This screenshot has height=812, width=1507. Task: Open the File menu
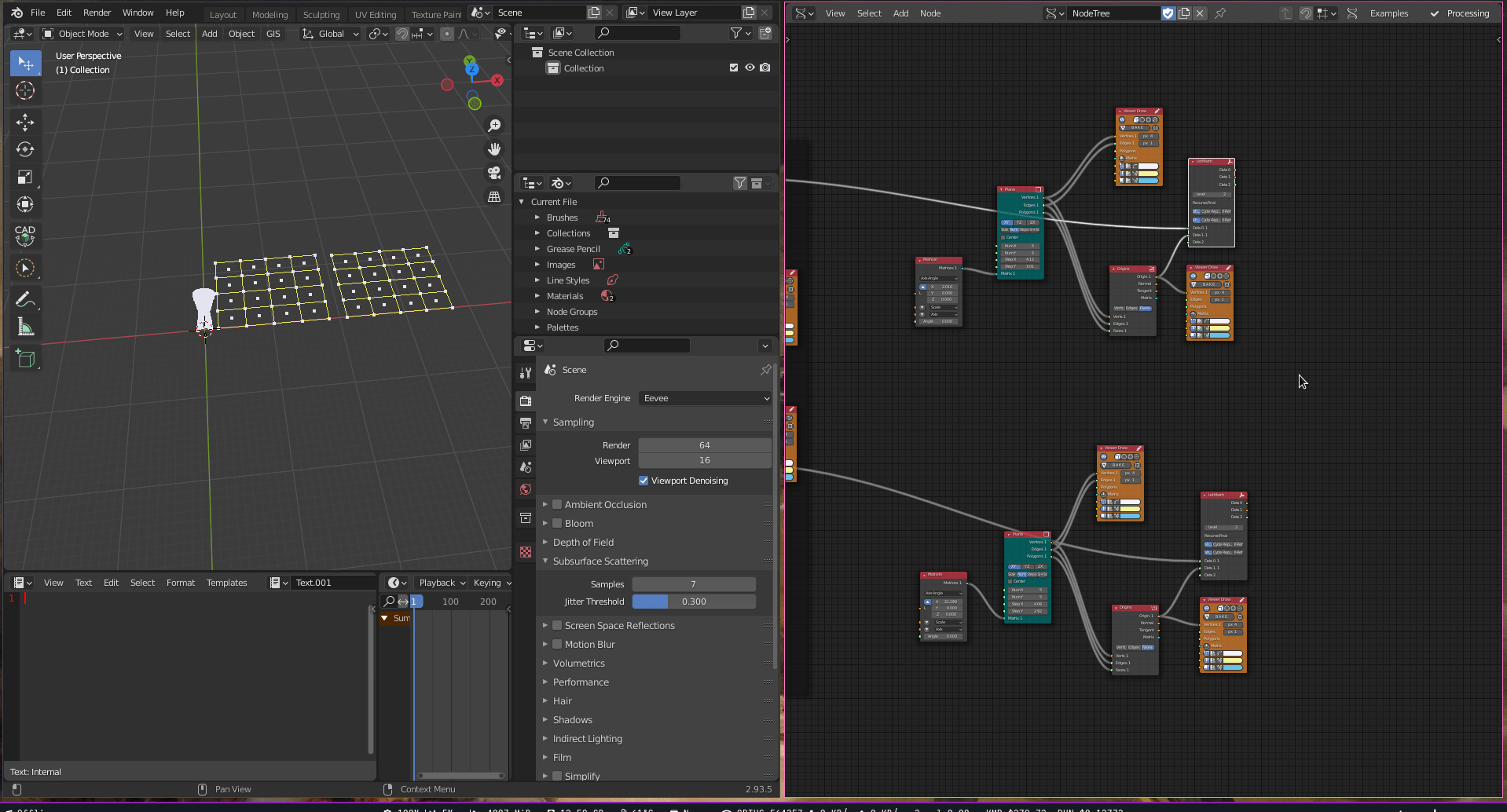click(x=38, y=13)
